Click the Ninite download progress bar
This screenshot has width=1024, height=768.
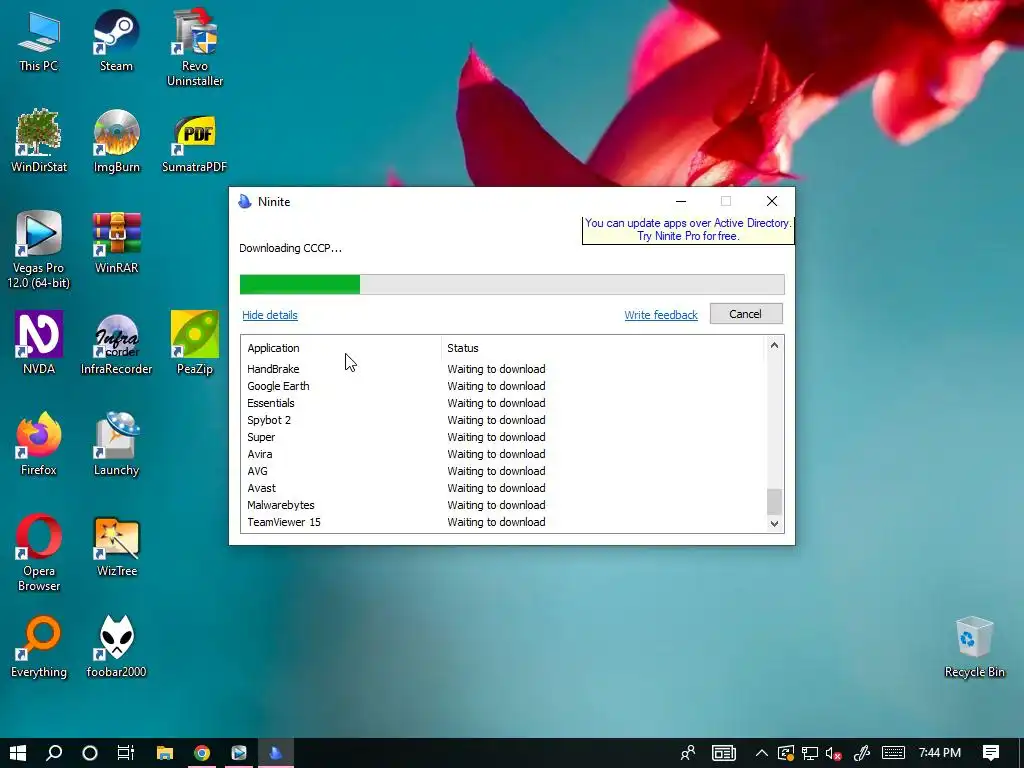point(512,284)
